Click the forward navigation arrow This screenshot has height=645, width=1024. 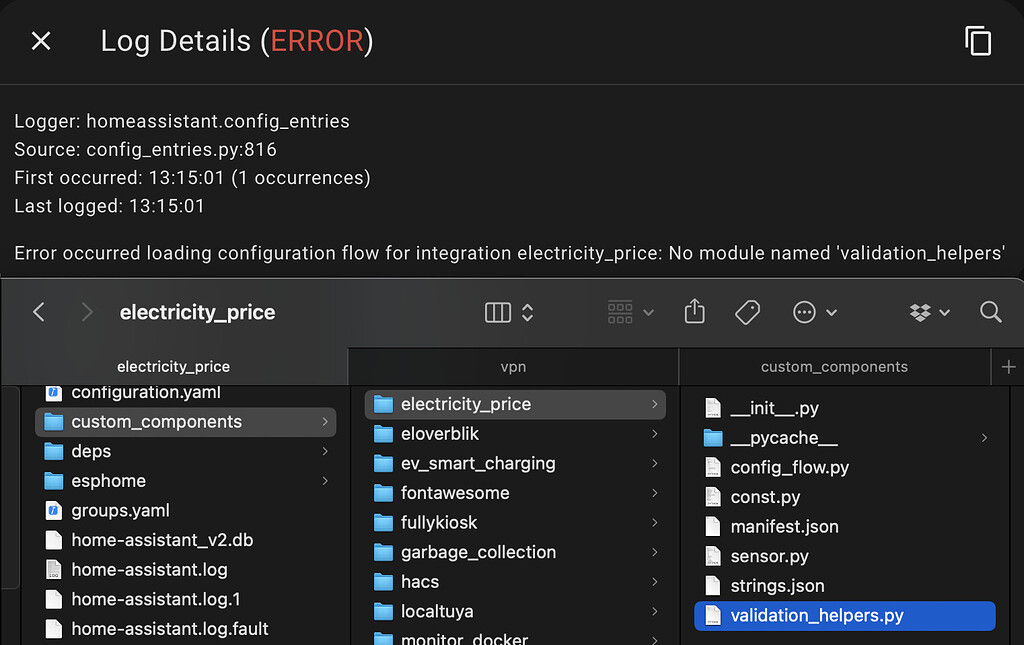pyautogui.click(x=86, y=312)
